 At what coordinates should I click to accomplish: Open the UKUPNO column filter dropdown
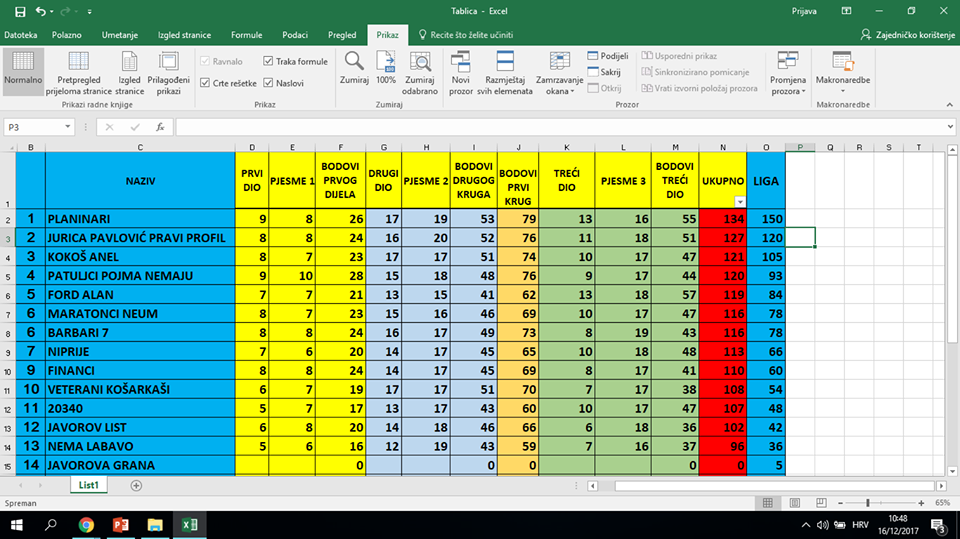pyautogui.click(x=739, y=202)
